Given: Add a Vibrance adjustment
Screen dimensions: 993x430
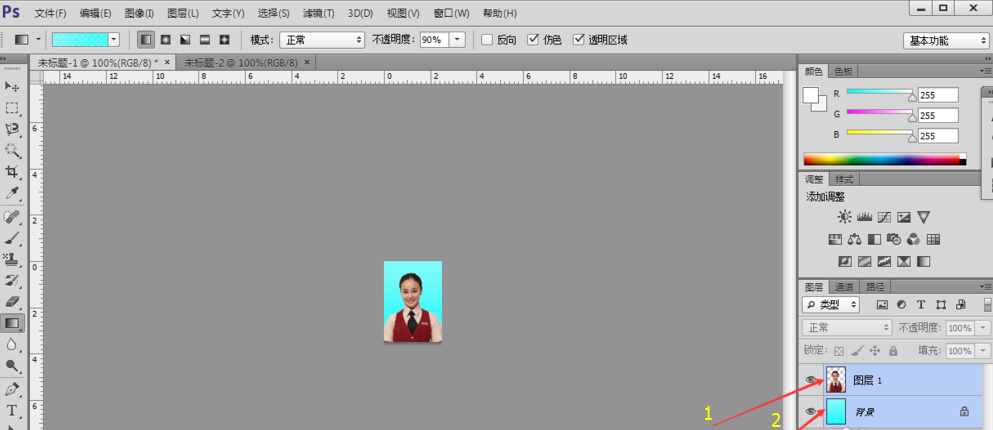Looking at the screenshot, I should (x=923, y=217).
